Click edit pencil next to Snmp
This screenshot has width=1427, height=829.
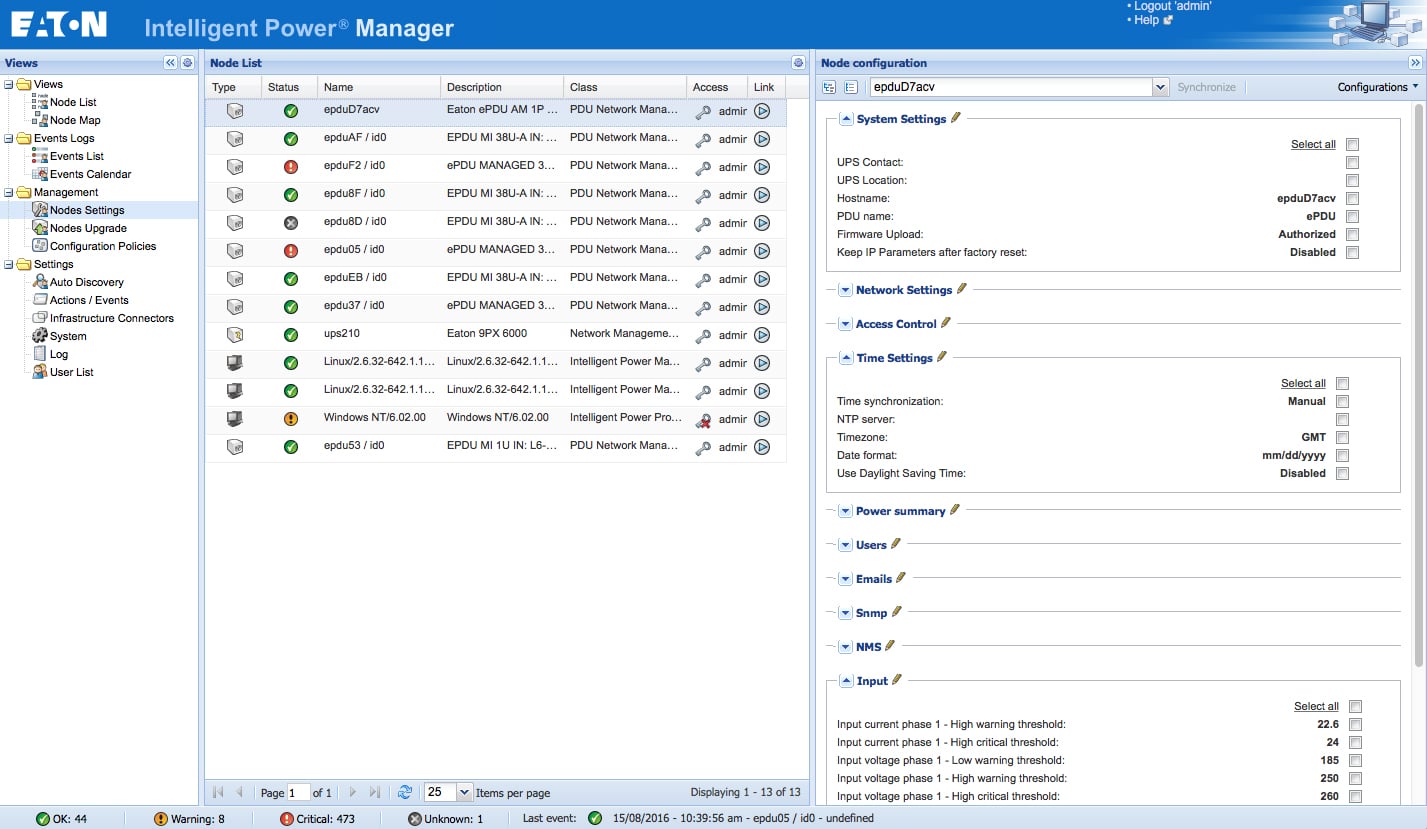[x=897, y=611]
